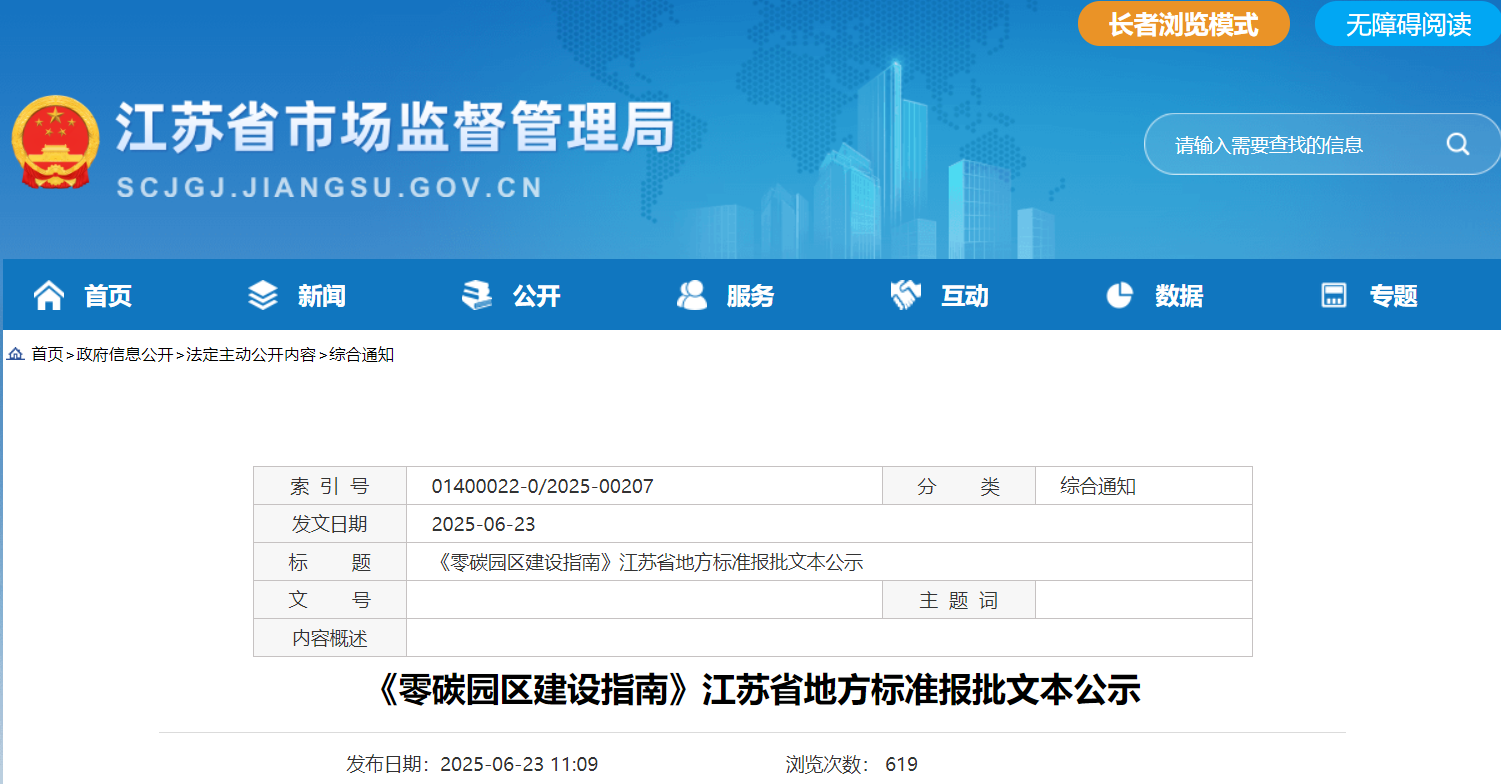
Task: Open the 专题 navigation menu
Action: click(x=1393, y=296)
